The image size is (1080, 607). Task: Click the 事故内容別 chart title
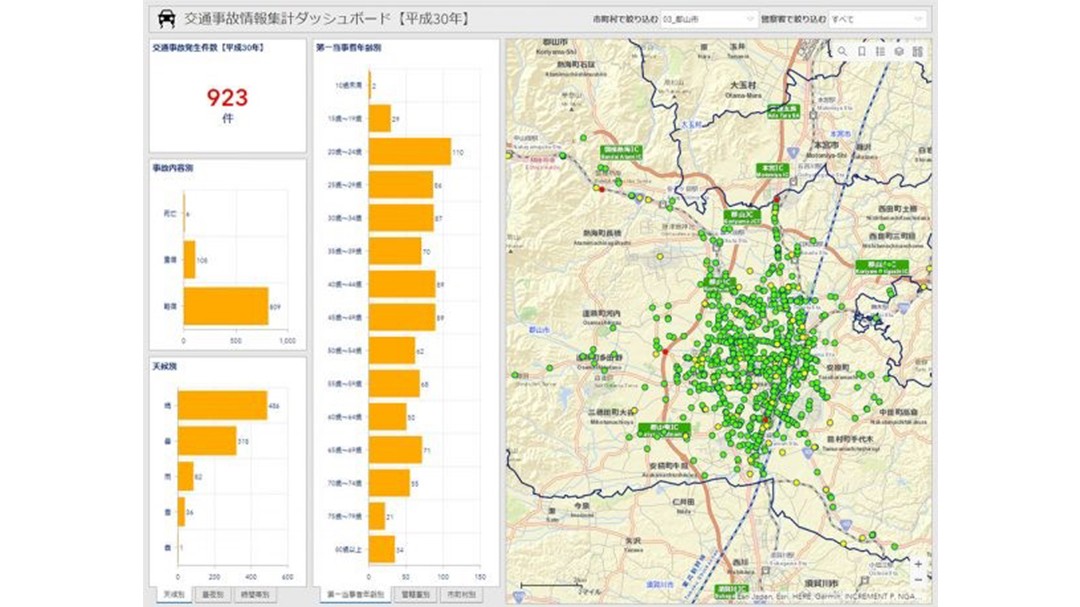click(172, 167)
